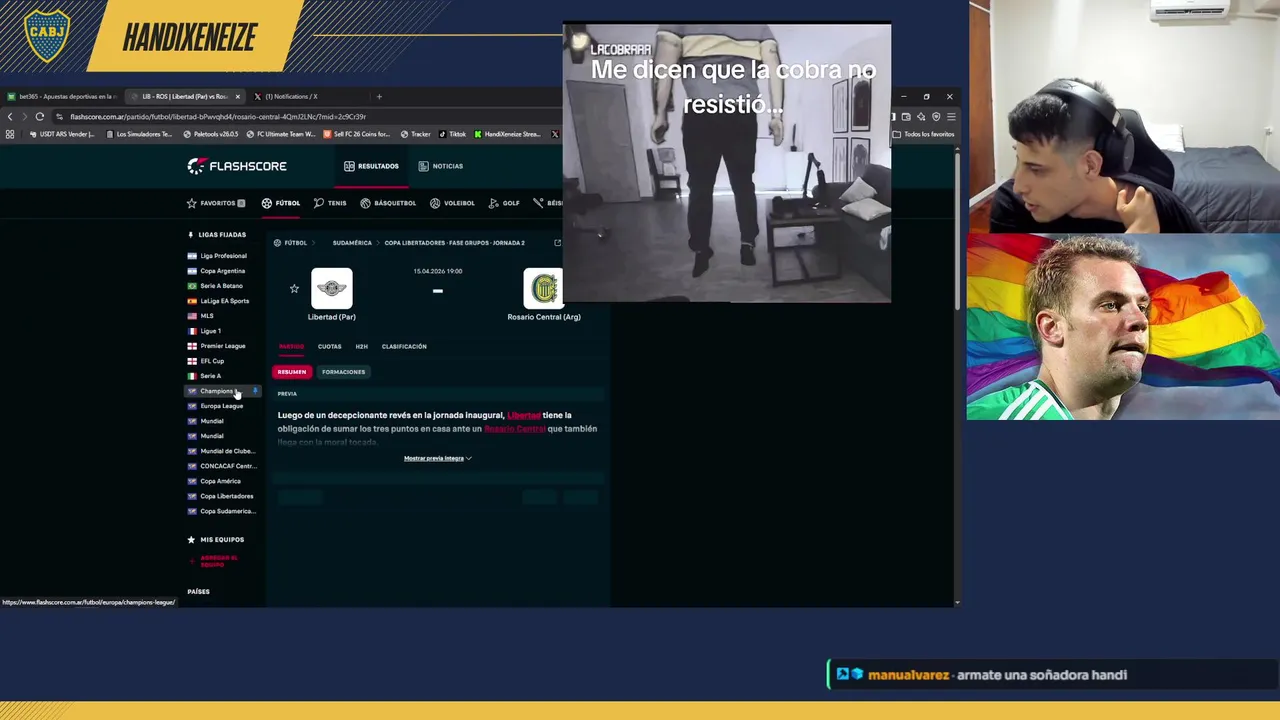Select the Formaciones sub-tab
Image resolution: width=1280 pixels, height=720 pixels.
[x=343, y=372]
